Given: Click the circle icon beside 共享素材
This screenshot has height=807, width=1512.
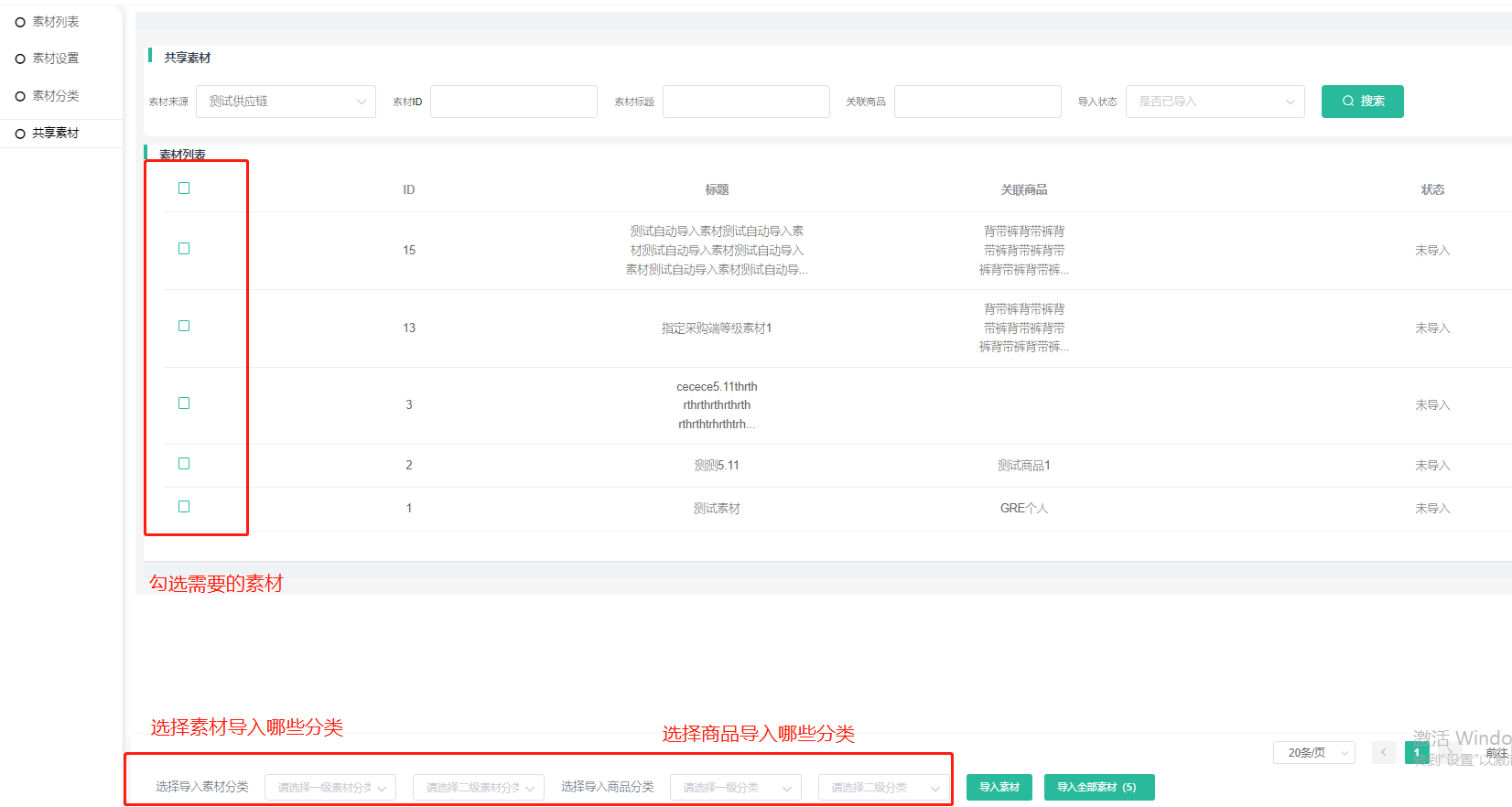Looking at the screenshot, I should click(20, 134).
